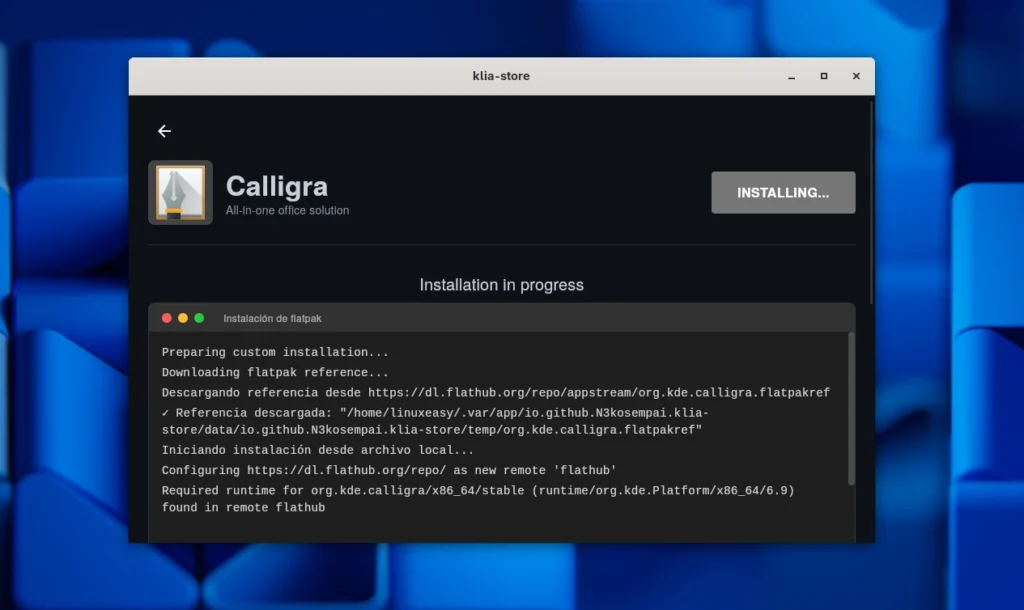Click the 'All-in-one office solution' subtitle
Screen dimensions: 1024x610
coord(287,211)
